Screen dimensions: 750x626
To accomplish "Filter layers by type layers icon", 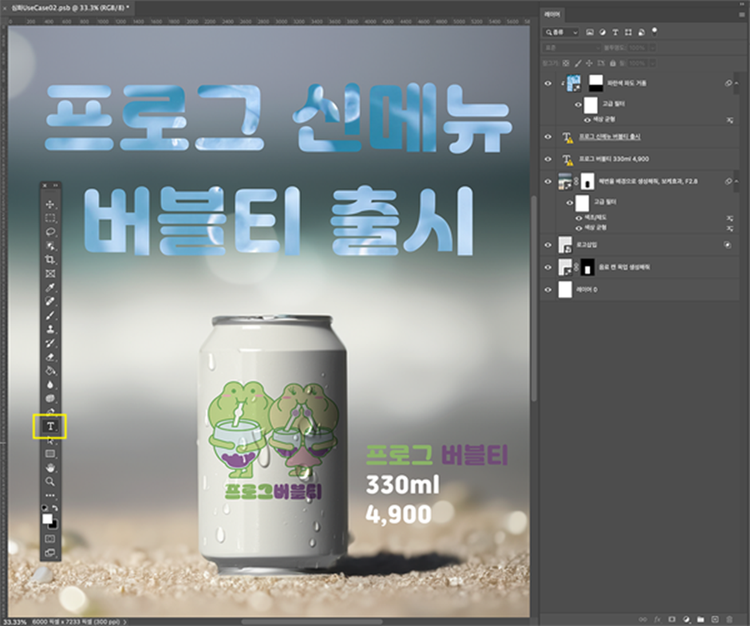I will pyautogui.click(x=616, y=33).
